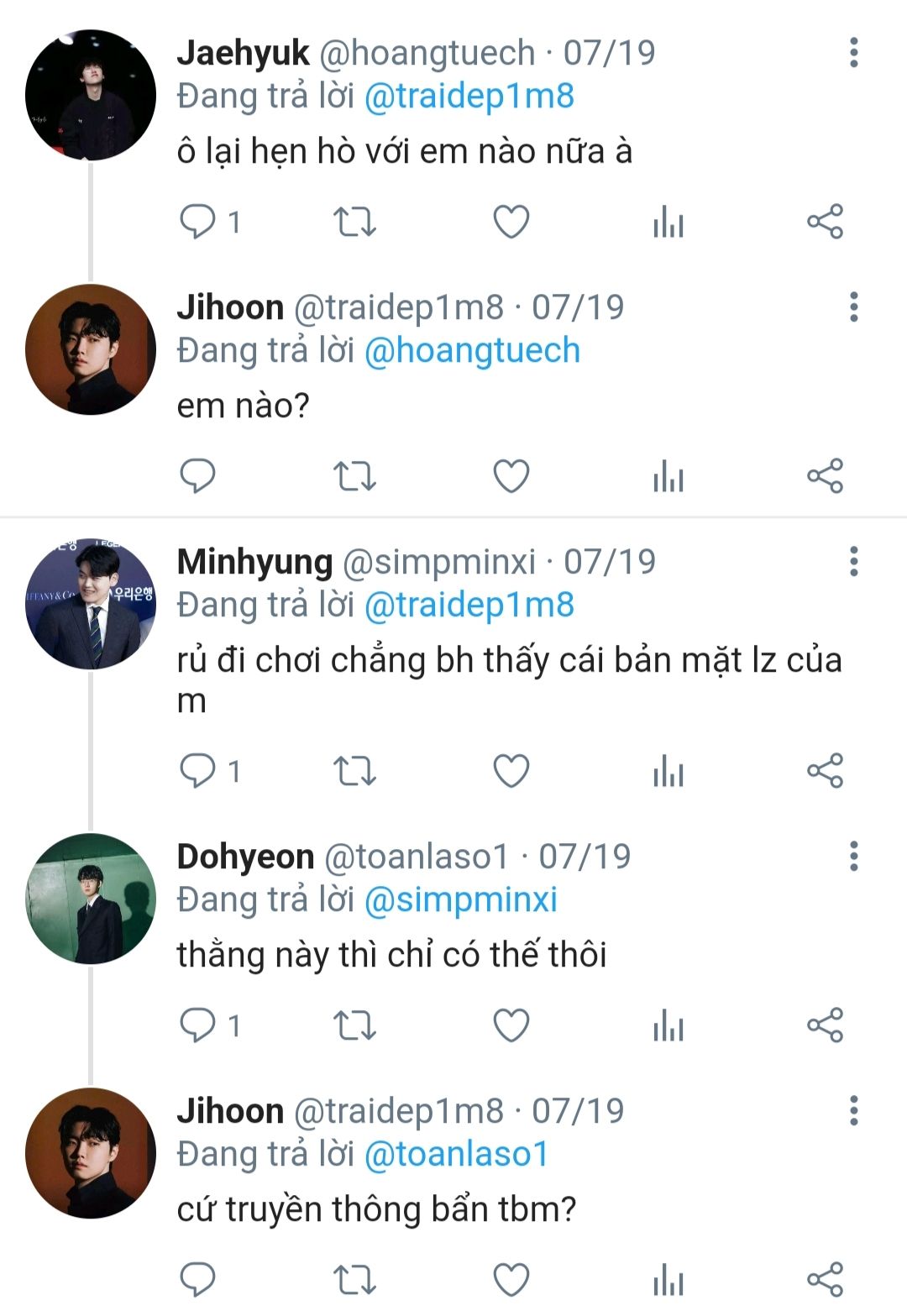The width and height of the screenshot is (907, 1316).
Task: Retweet Jaehyuk's tweet
Action: (354, 222)
